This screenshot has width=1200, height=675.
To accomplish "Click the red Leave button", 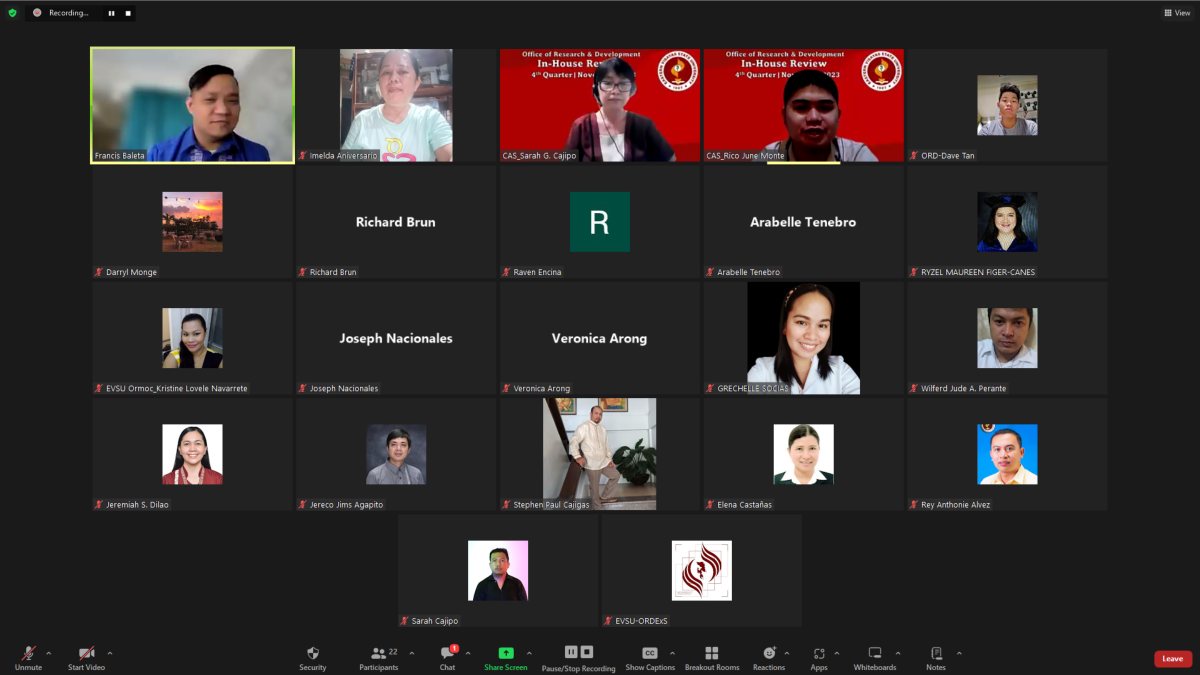I will 1173,659.
